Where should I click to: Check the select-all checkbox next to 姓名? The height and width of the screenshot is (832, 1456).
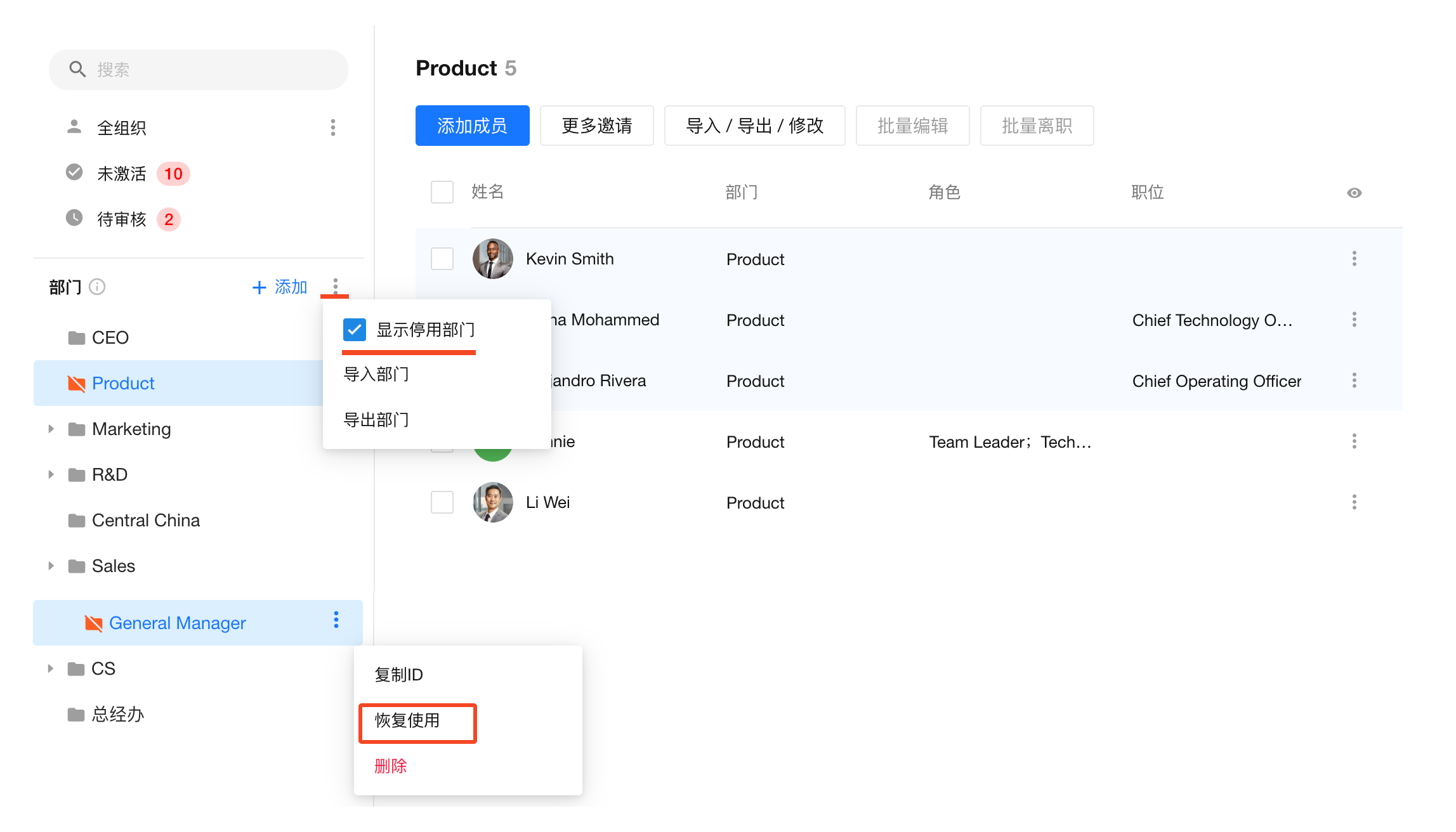442,192
